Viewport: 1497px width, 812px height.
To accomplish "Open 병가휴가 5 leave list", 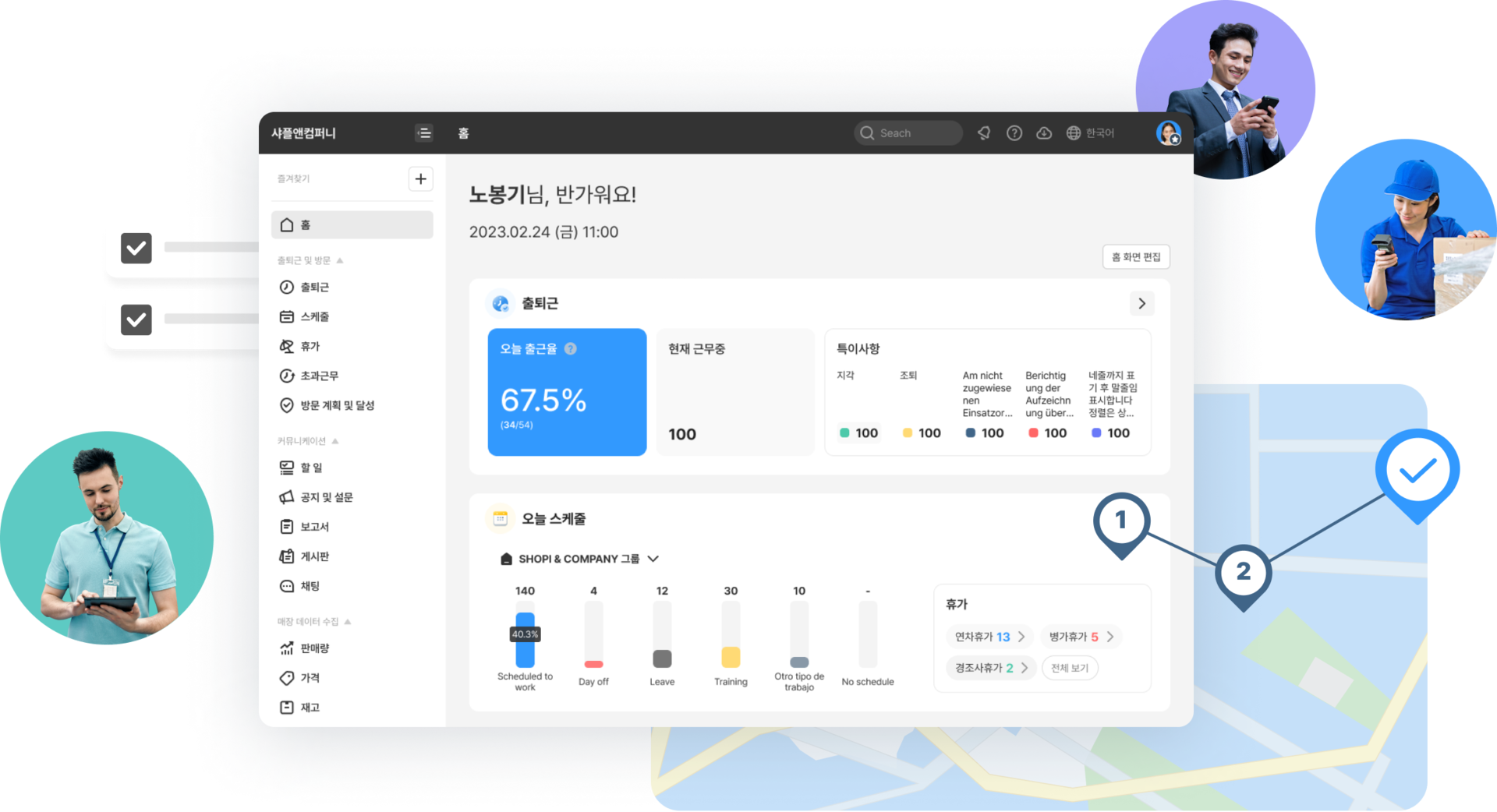I will (1081, 637).
